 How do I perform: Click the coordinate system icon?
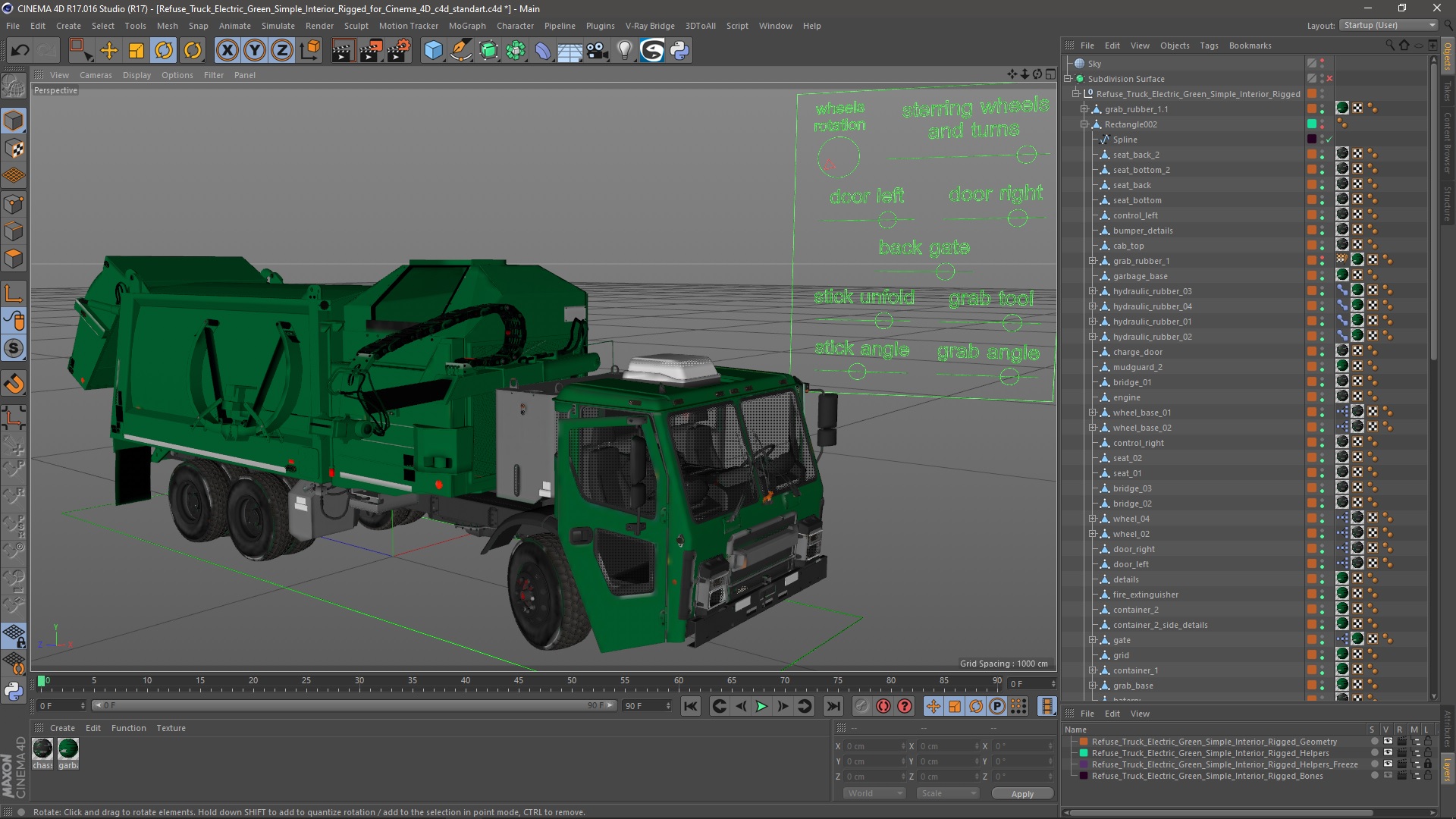(x=309, y=51)
